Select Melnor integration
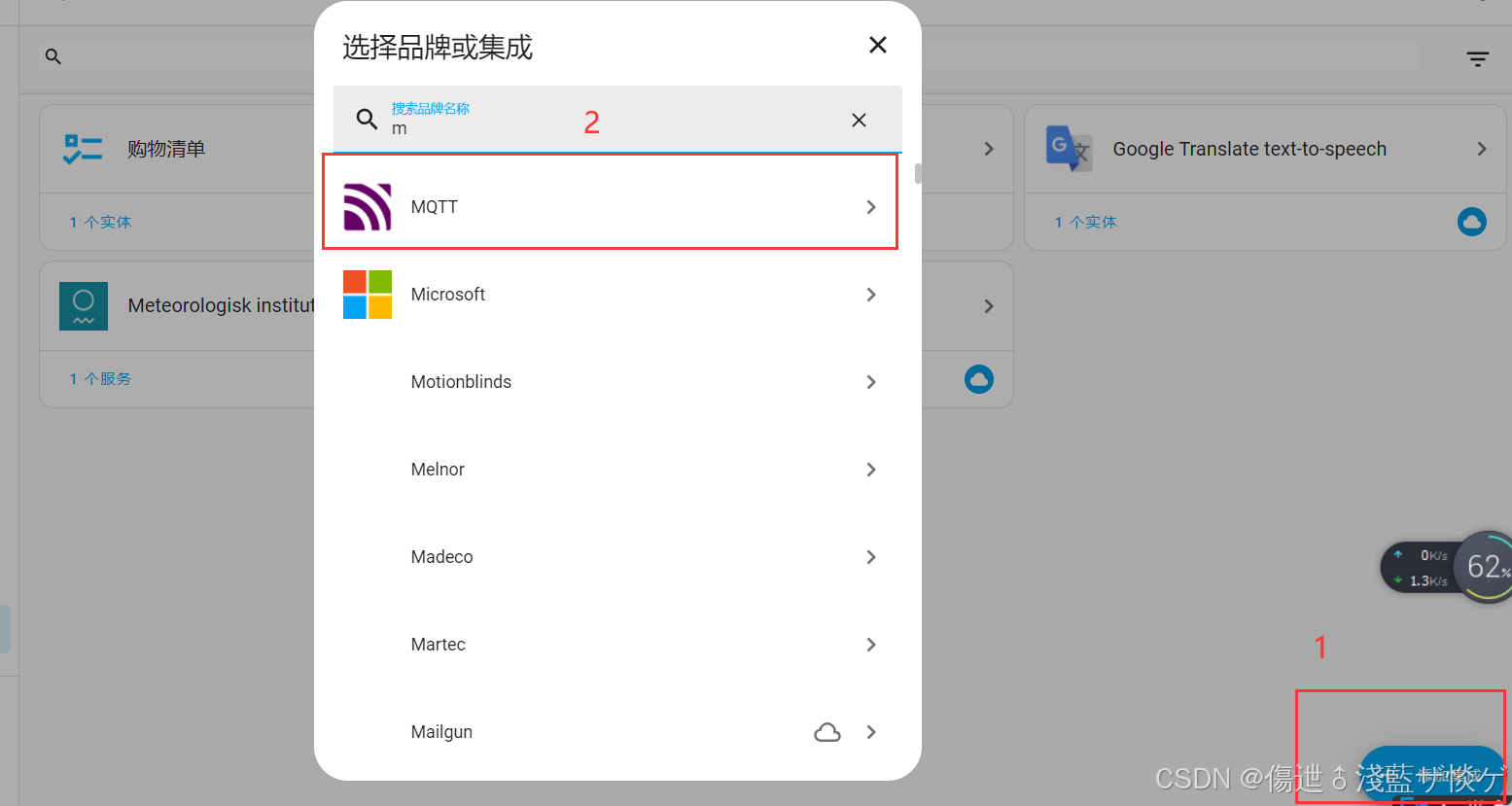 coord(610,470)
